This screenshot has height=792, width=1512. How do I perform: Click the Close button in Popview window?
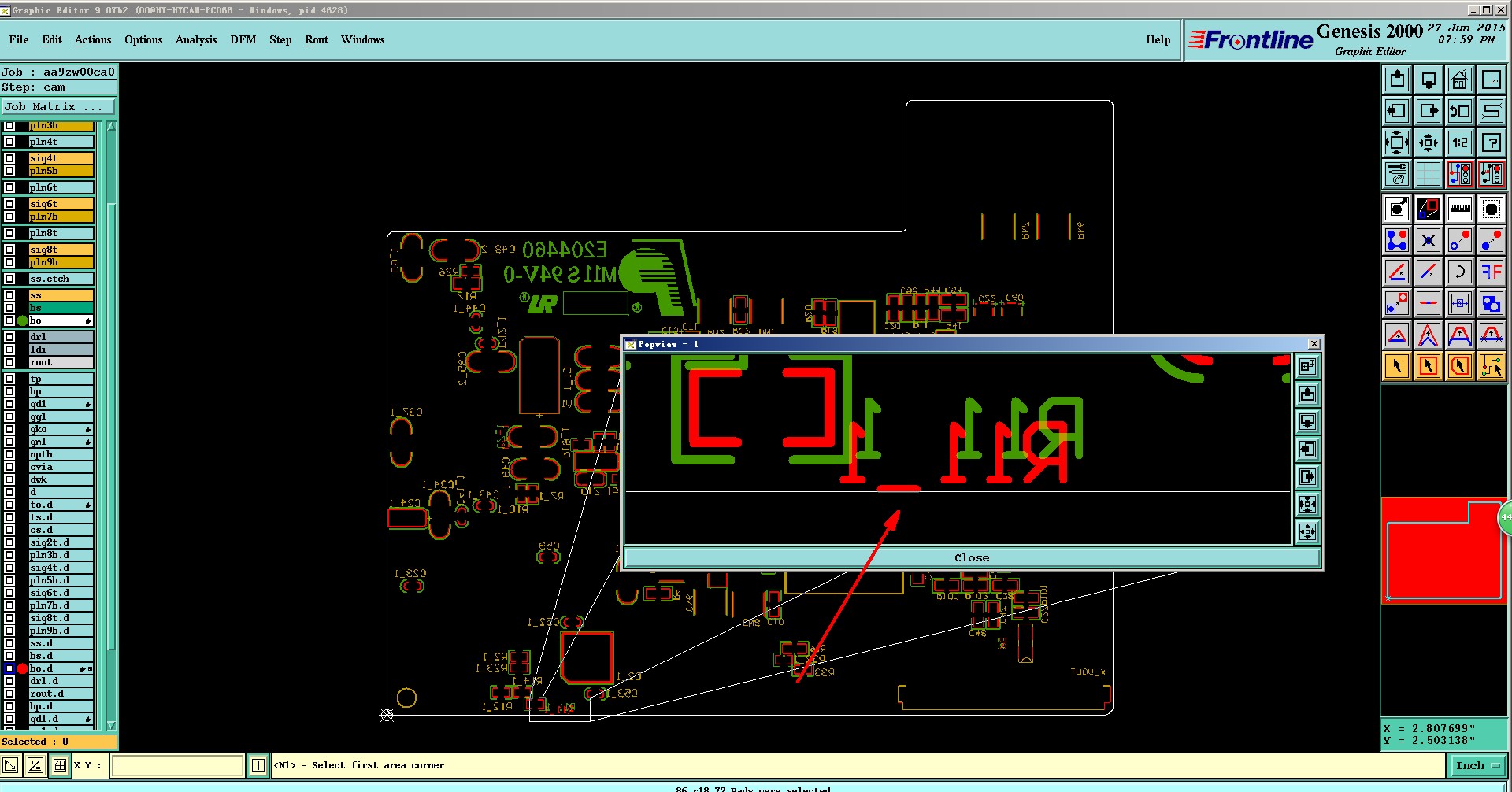972,557
